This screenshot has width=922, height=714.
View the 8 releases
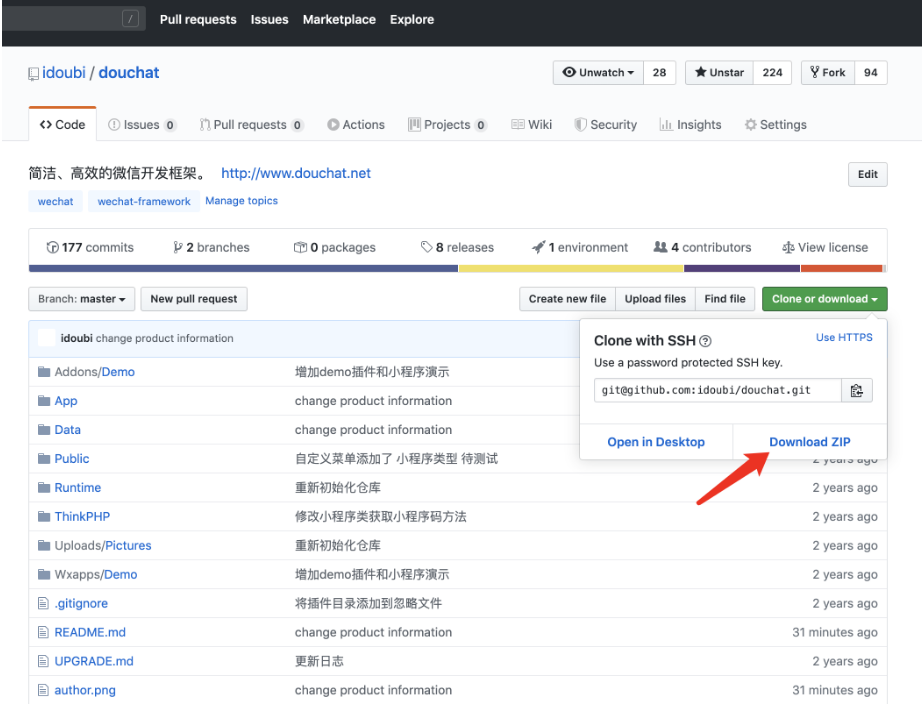[457, 248]
